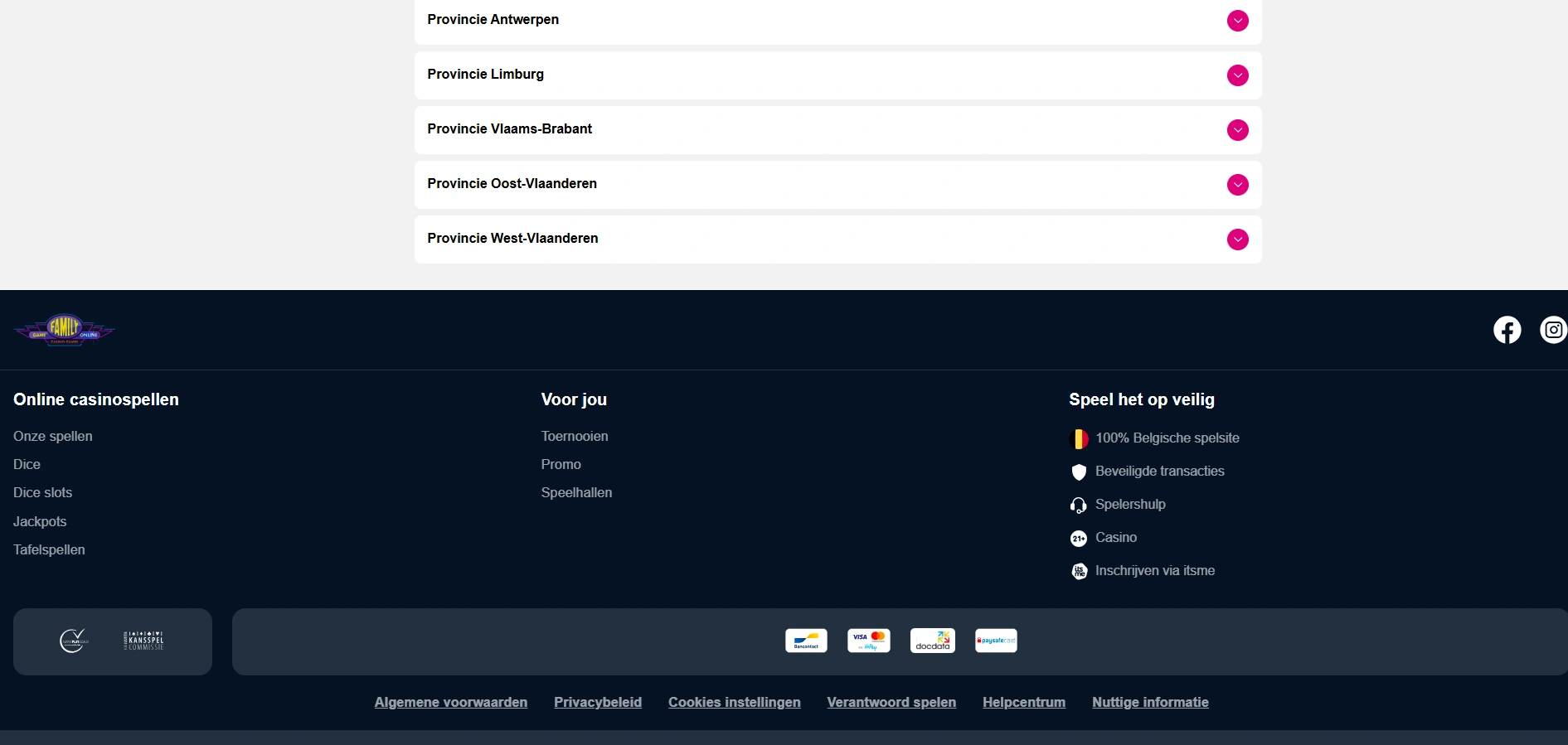This screenshot has width=1568, height=745.
Task: Click the Online casinospellen heading
Action: [x=96, y=399]
